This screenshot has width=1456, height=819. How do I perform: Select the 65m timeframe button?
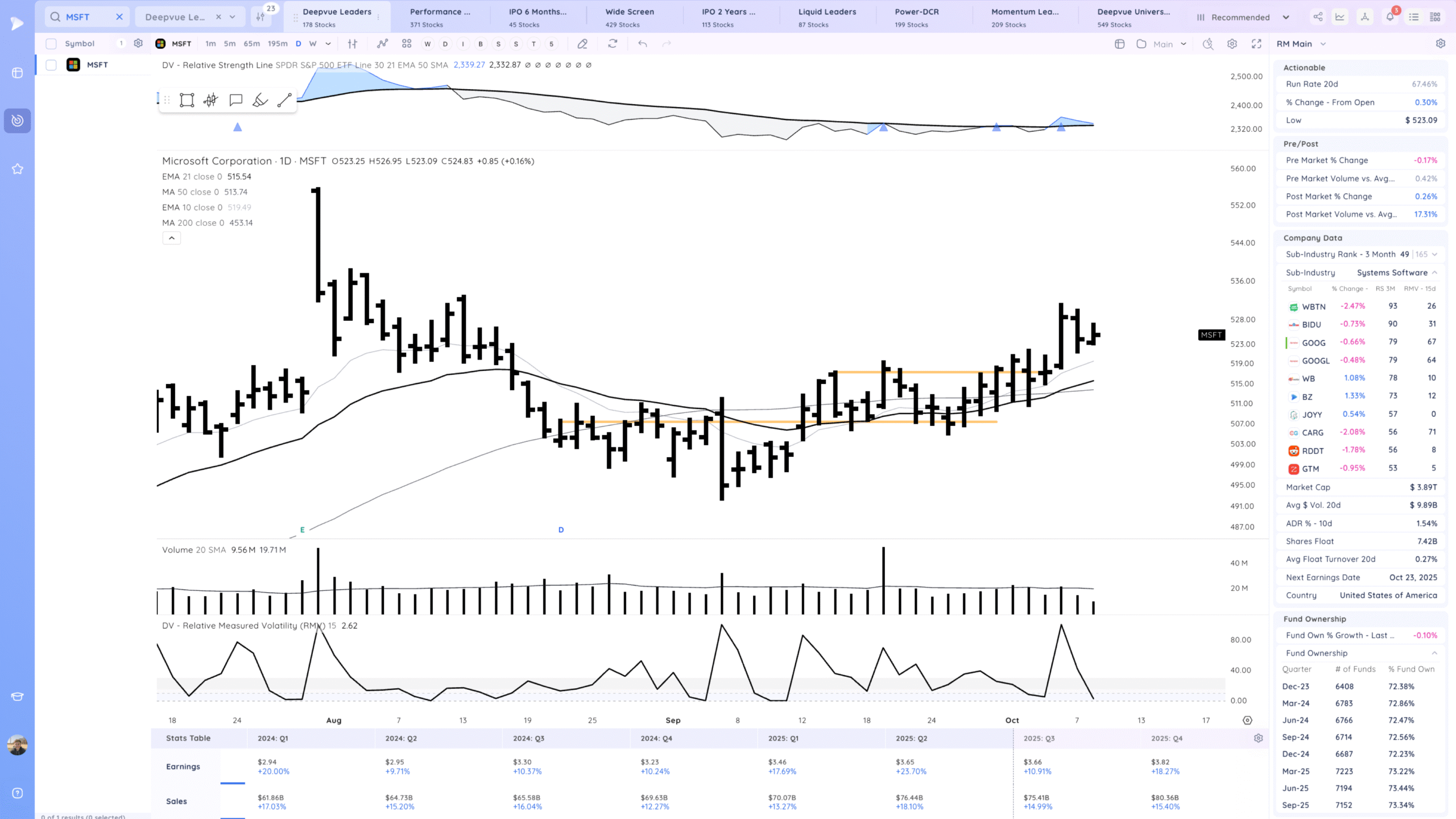(251, 44)
